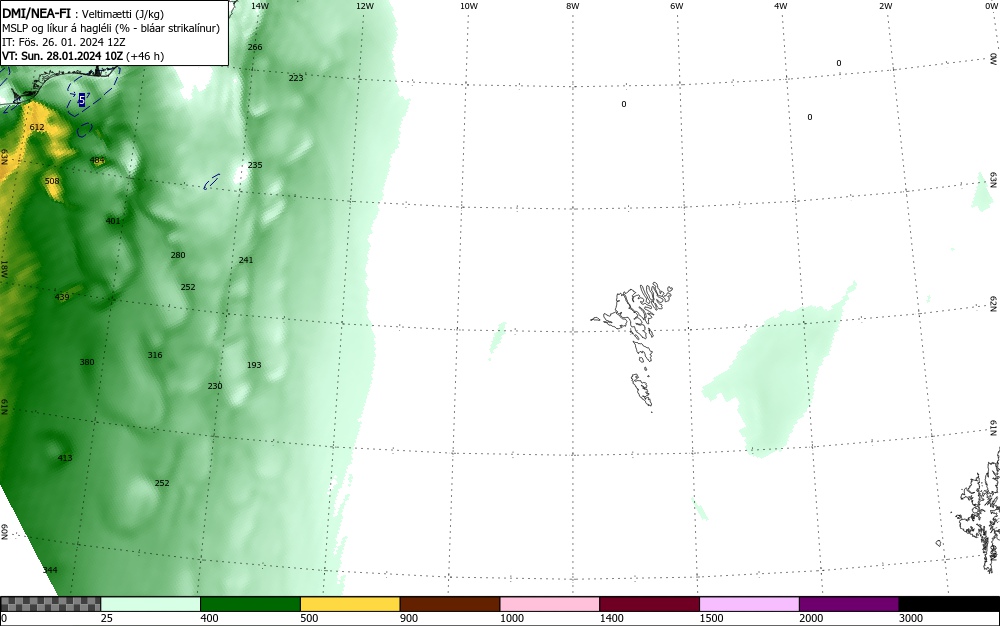Click the 4W longitude label

tap(781, 6)
